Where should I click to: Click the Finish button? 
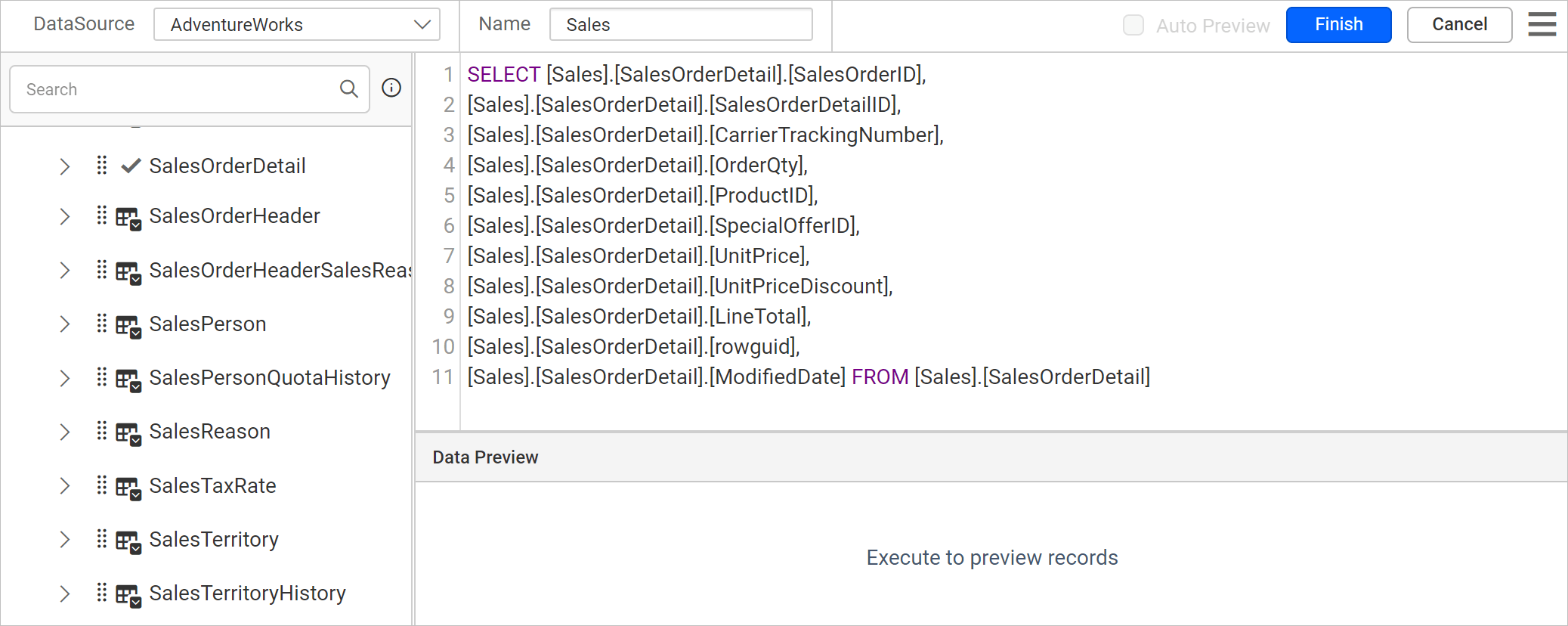point(1338,24)
